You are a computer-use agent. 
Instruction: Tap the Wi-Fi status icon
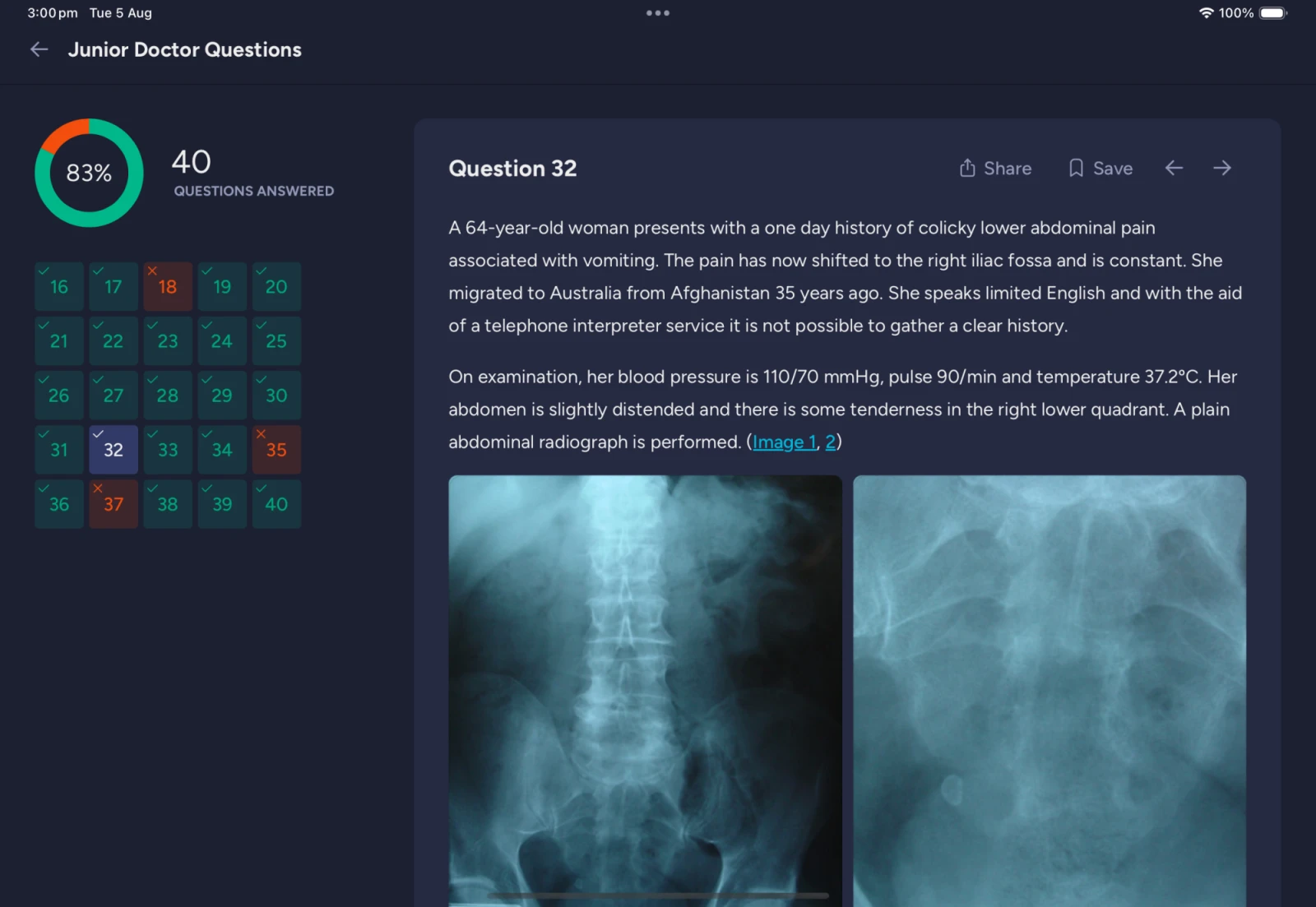1206,13
